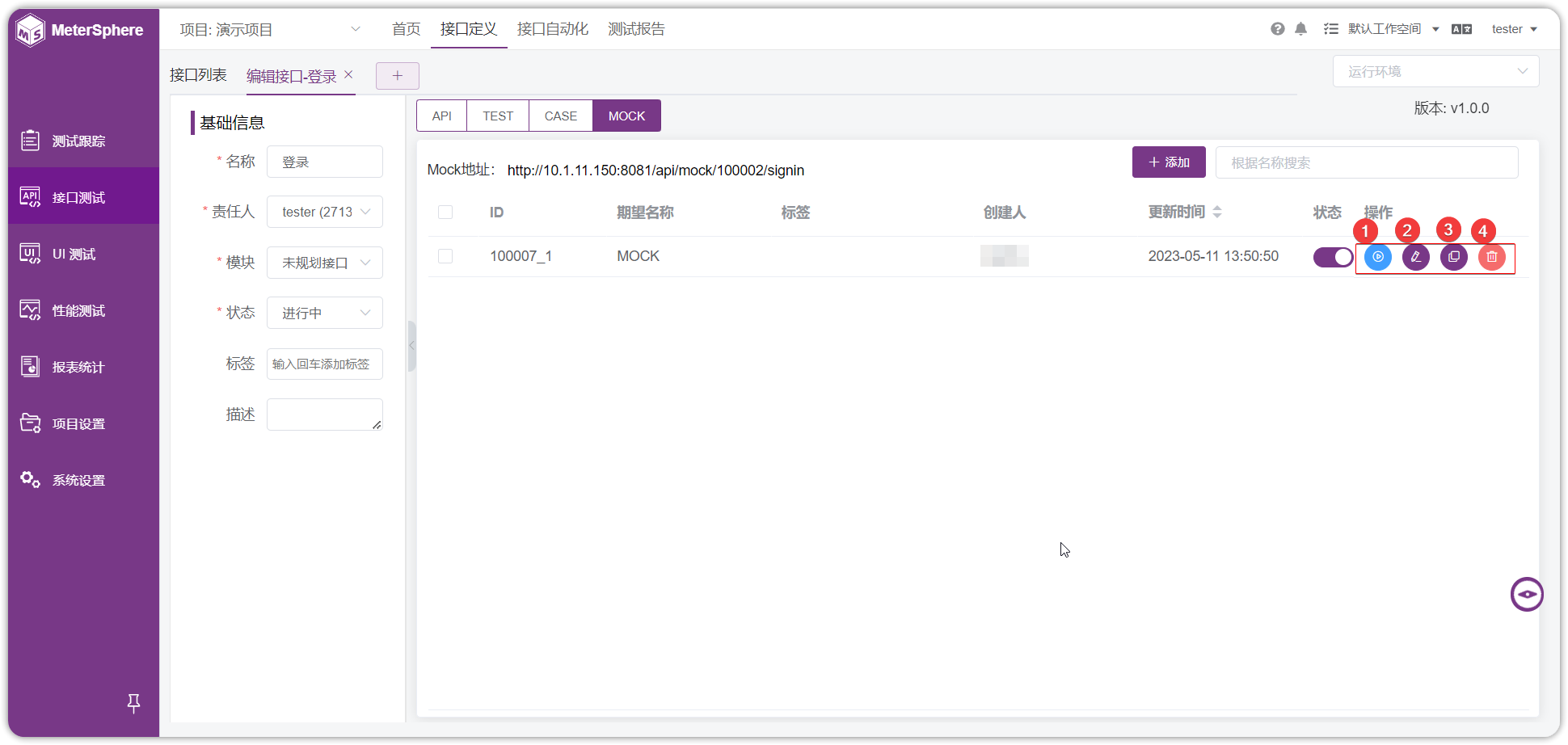Close the 编辑接口-登录 tab
Screen dimensions: 1568x745
click(348, 74)
